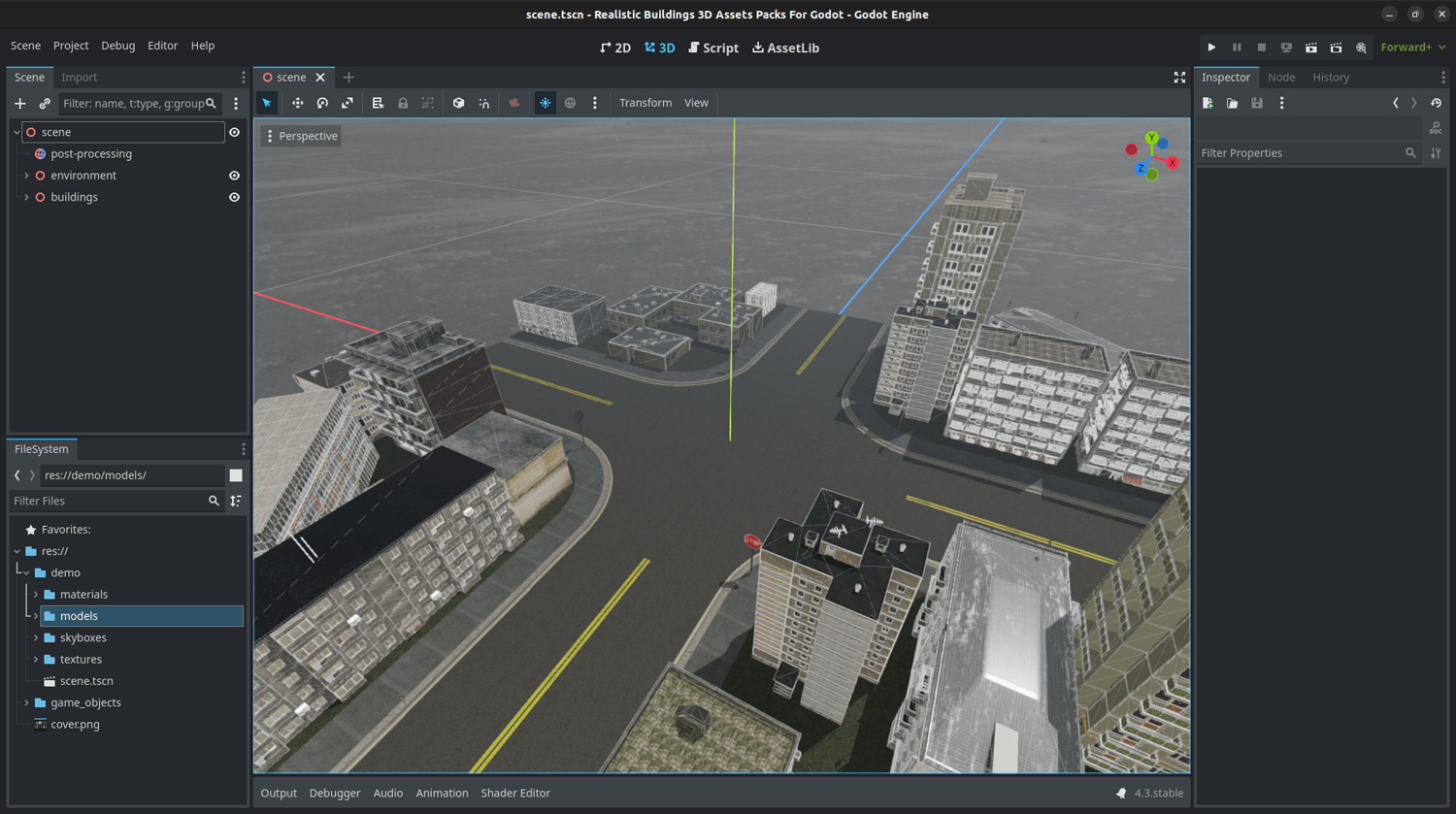1456x814 pixels.
Task: Click the Filter Properties search field
Action: 1309,153
